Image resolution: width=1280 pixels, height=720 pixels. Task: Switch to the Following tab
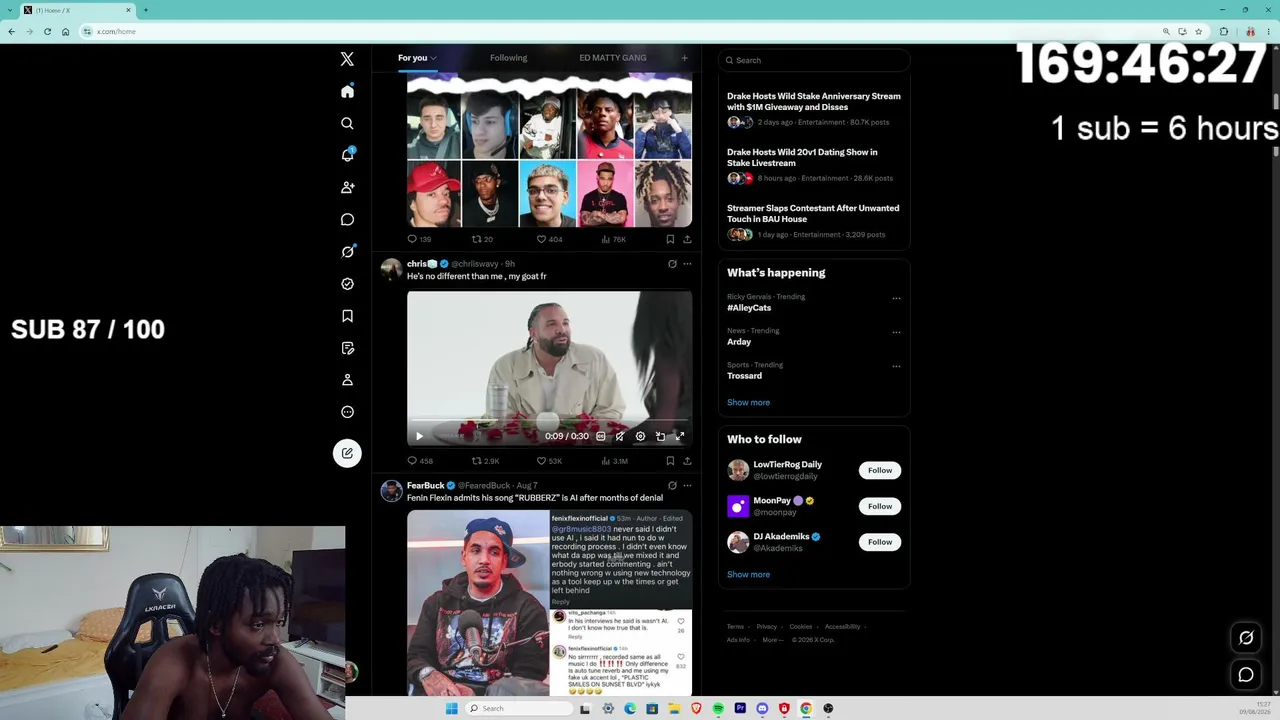point(508,58)
